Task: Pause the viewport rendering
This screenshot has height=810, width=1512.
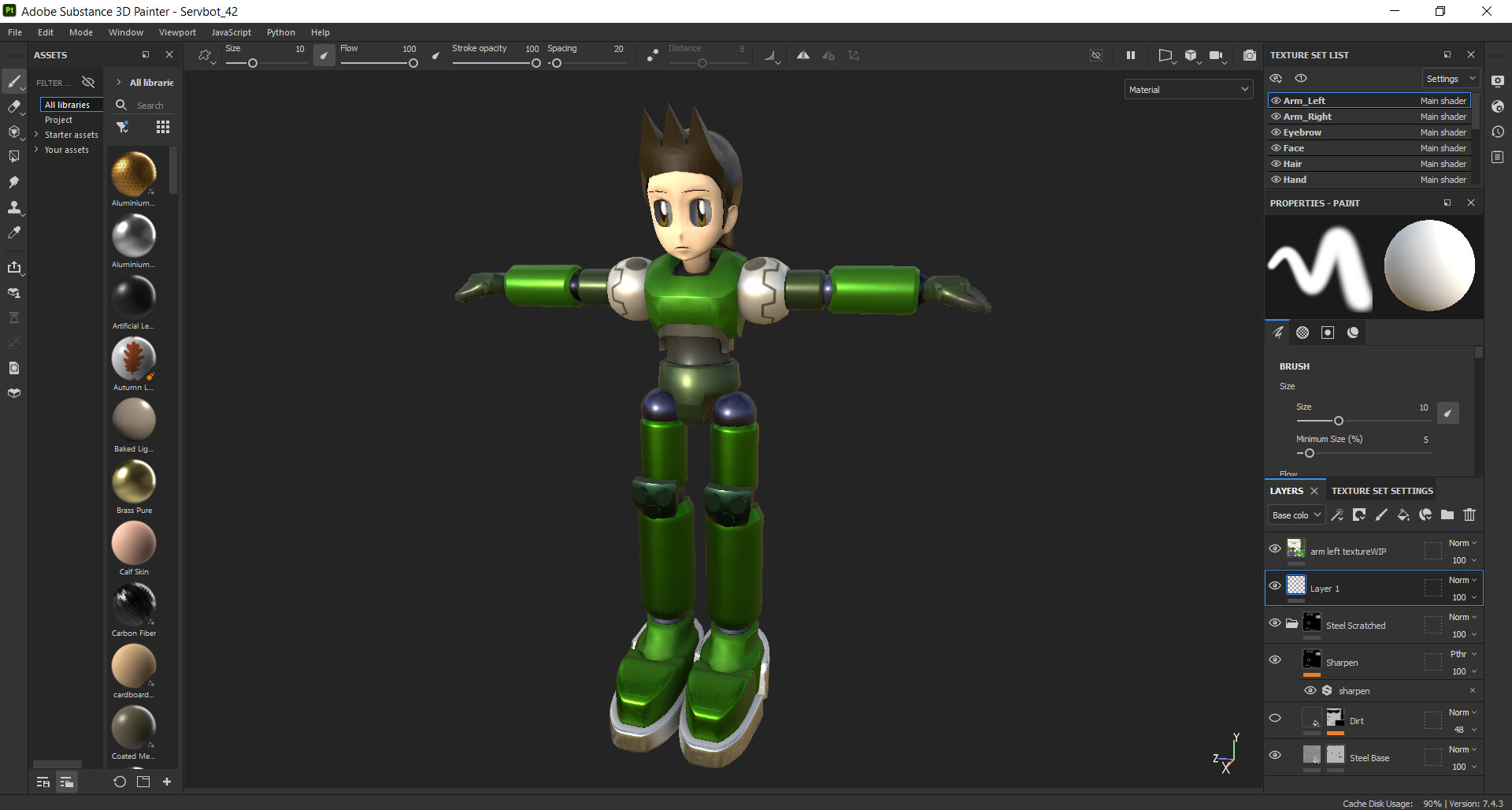Action: coord(1131,55)
